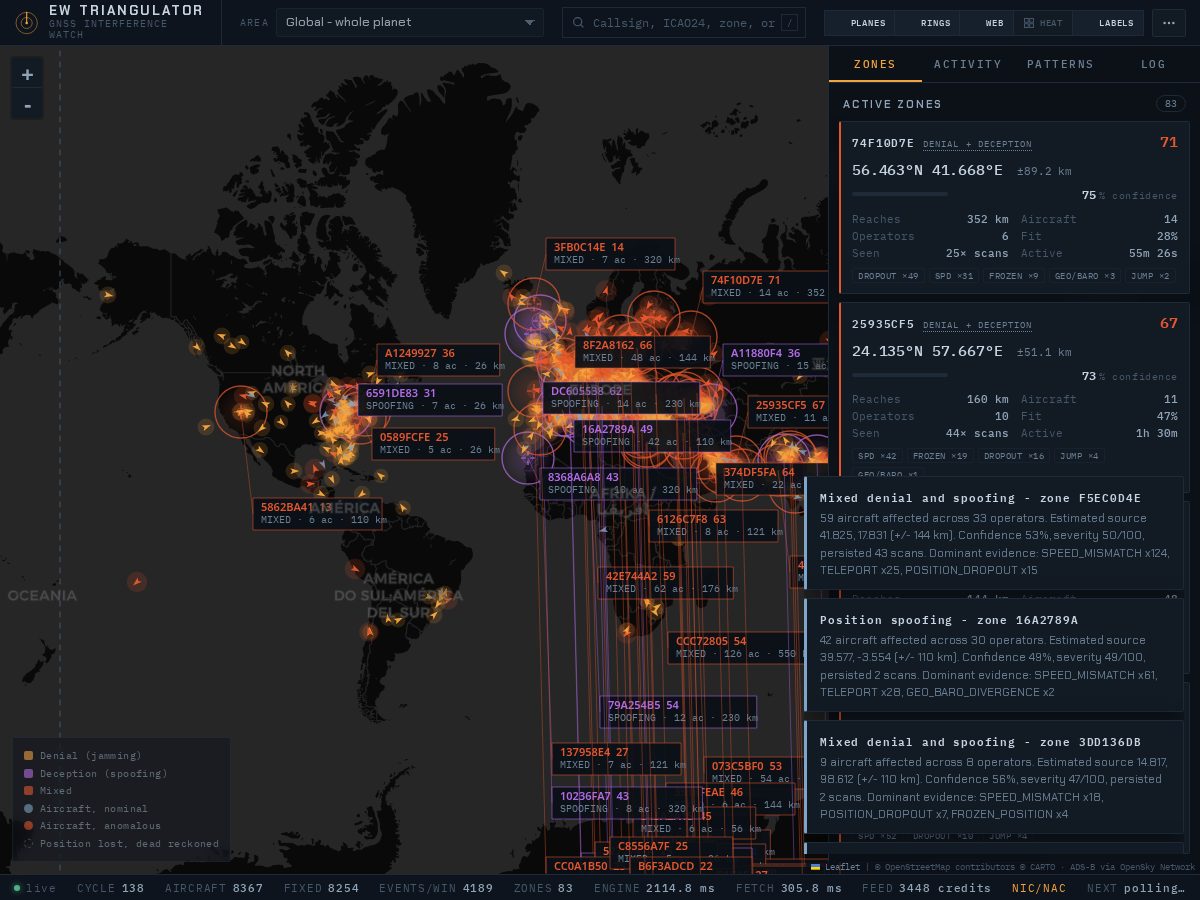Click the Deception (spoofing) legend swatch
The image size is (1200, 900).
coord(29,773)
